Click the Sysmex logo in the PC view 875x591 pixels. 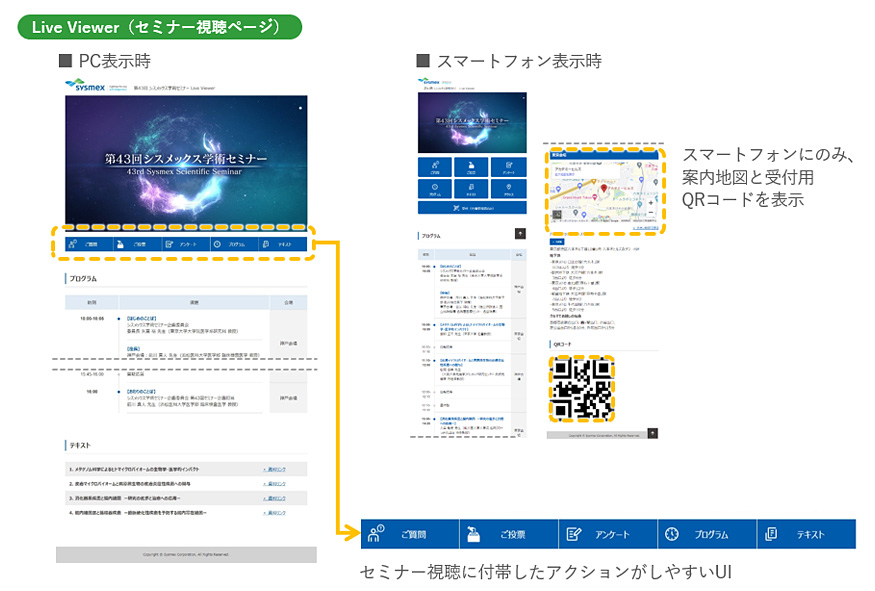tap(85, 85)
